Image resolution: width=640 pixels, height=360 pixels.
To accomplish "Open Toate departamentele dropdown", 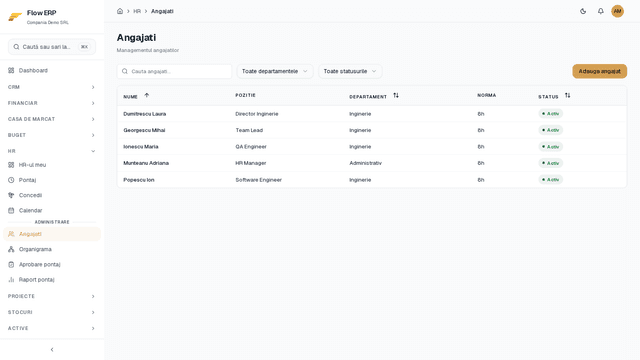I will coord(275,71).
